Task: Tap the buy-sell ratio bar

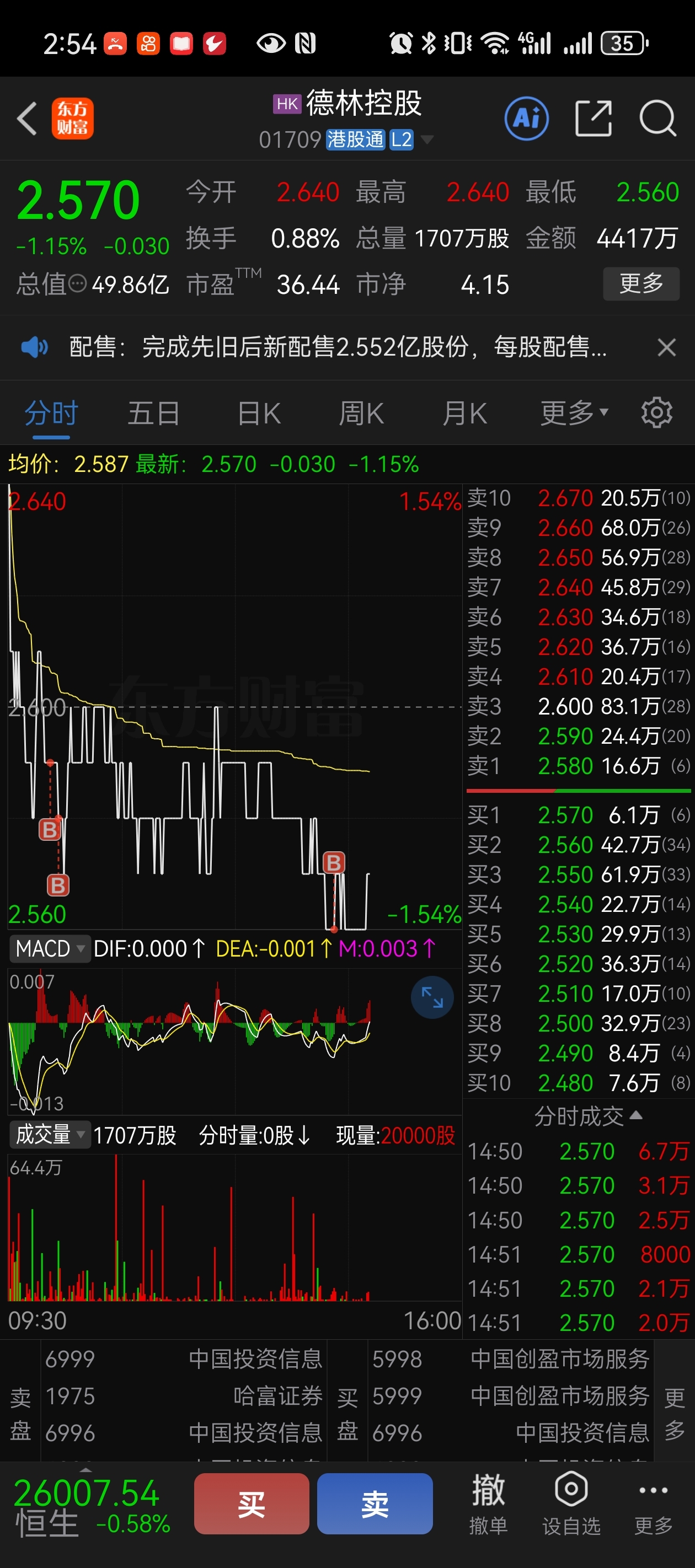Action: tap(579, 791)
